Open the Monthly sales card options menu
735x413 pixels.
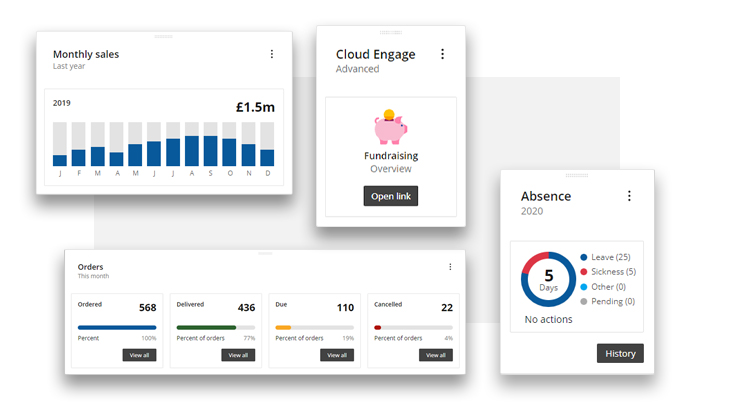(272, 54)
